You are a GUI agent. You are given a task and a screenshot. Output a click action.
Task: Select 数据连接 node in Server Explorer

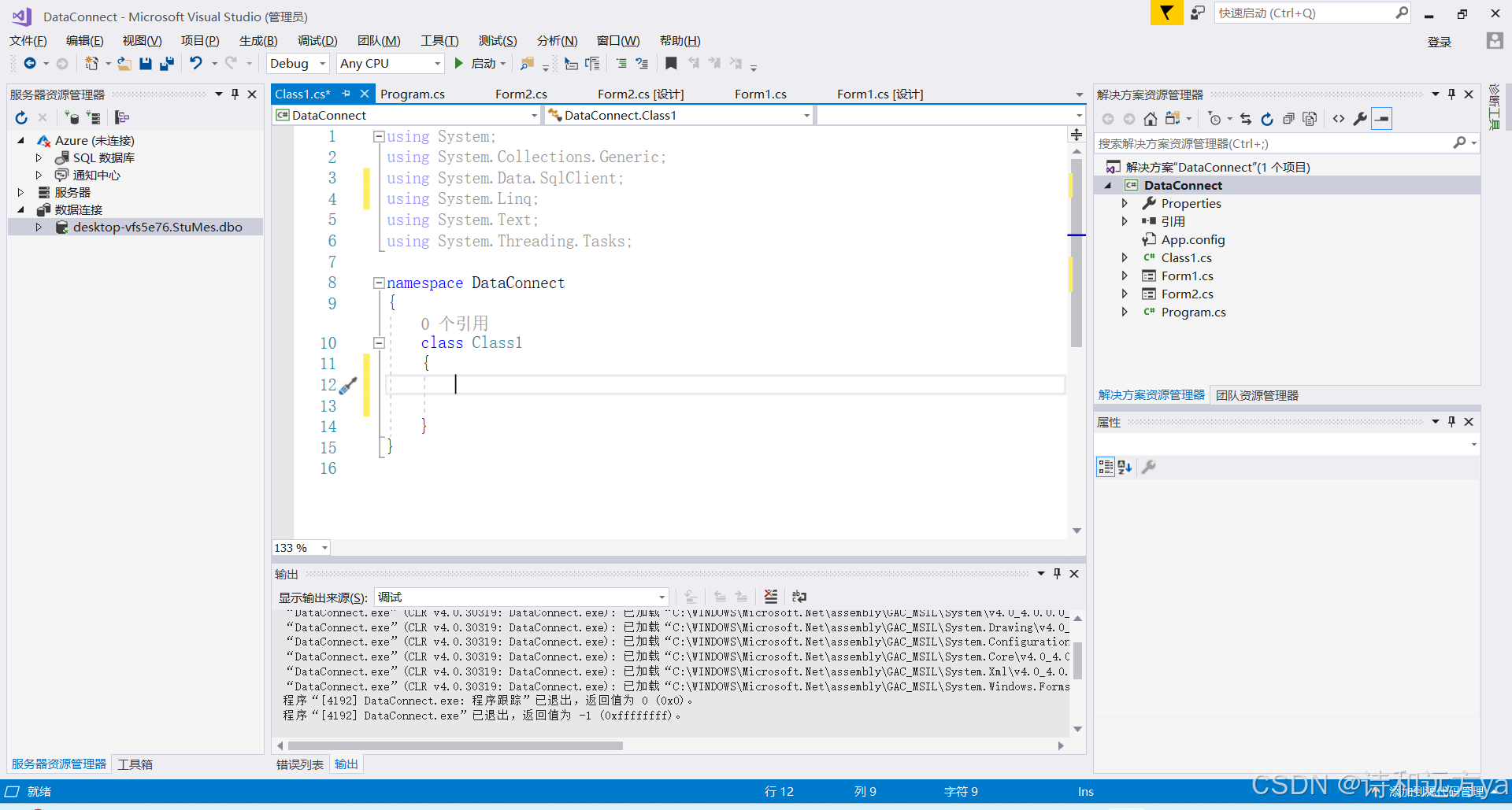pyautogui.click(x=79, y=210)
